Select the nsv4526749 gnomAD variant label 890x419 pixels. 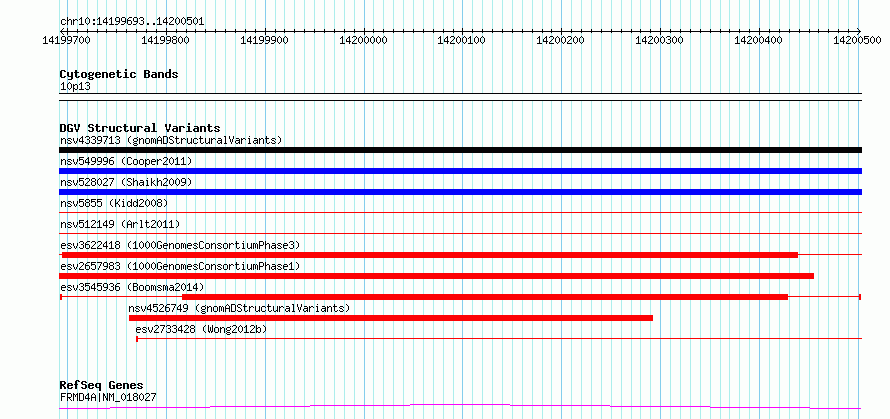click(239, 308)
